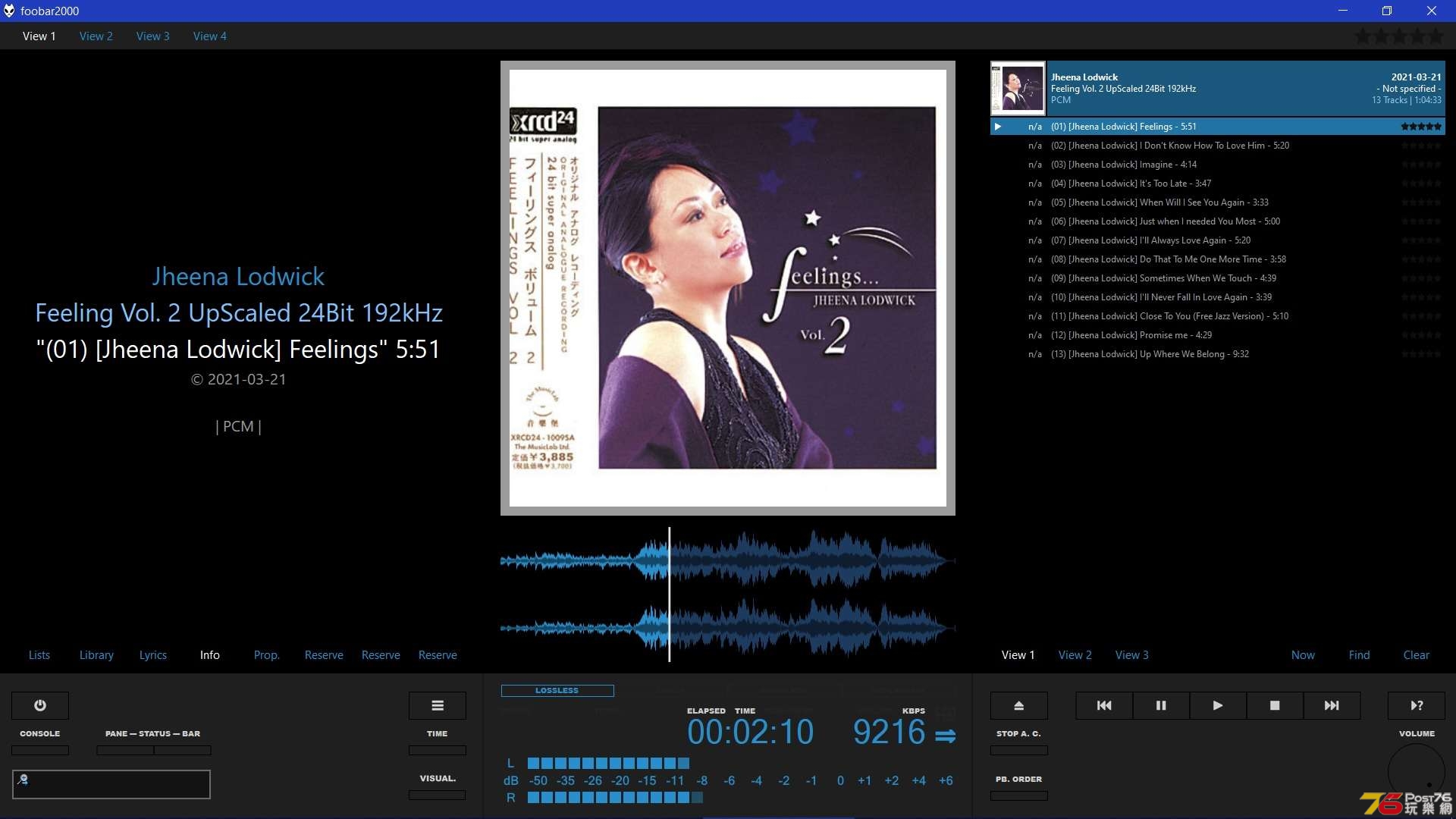The width and height of the screenshot is (1456, 819).
Task: Open the Lyrics tab
Action: (x=153, y=654)
